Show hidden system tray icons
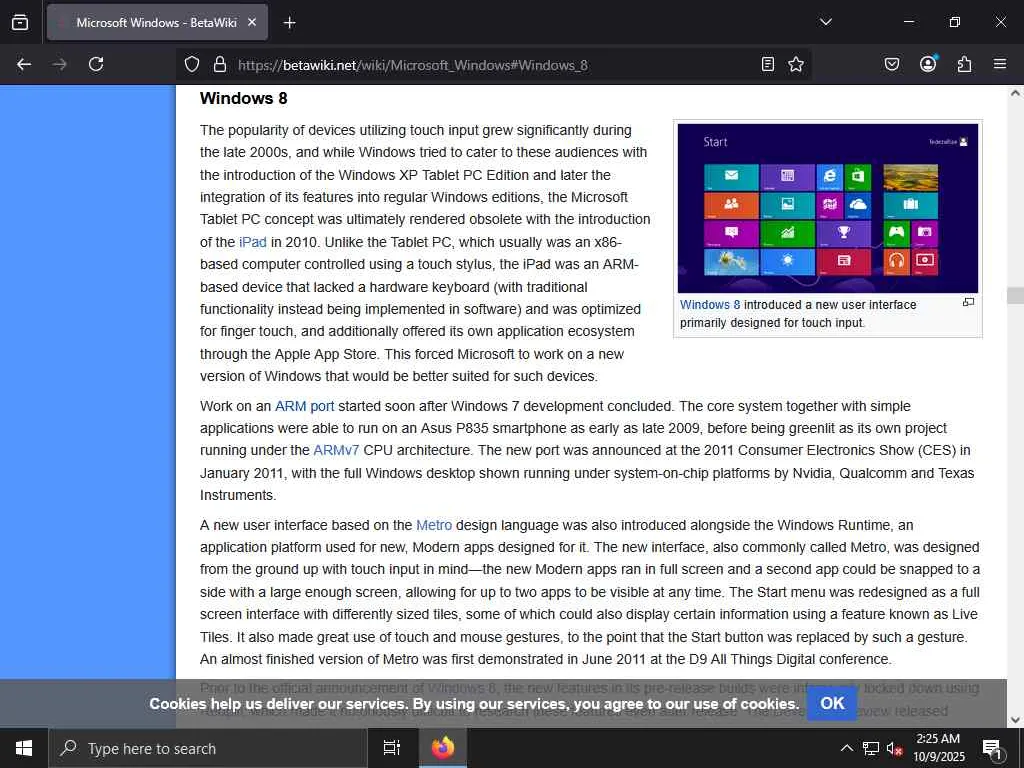This screenshot has width=1024, height=768. click(x=846, y=748)
